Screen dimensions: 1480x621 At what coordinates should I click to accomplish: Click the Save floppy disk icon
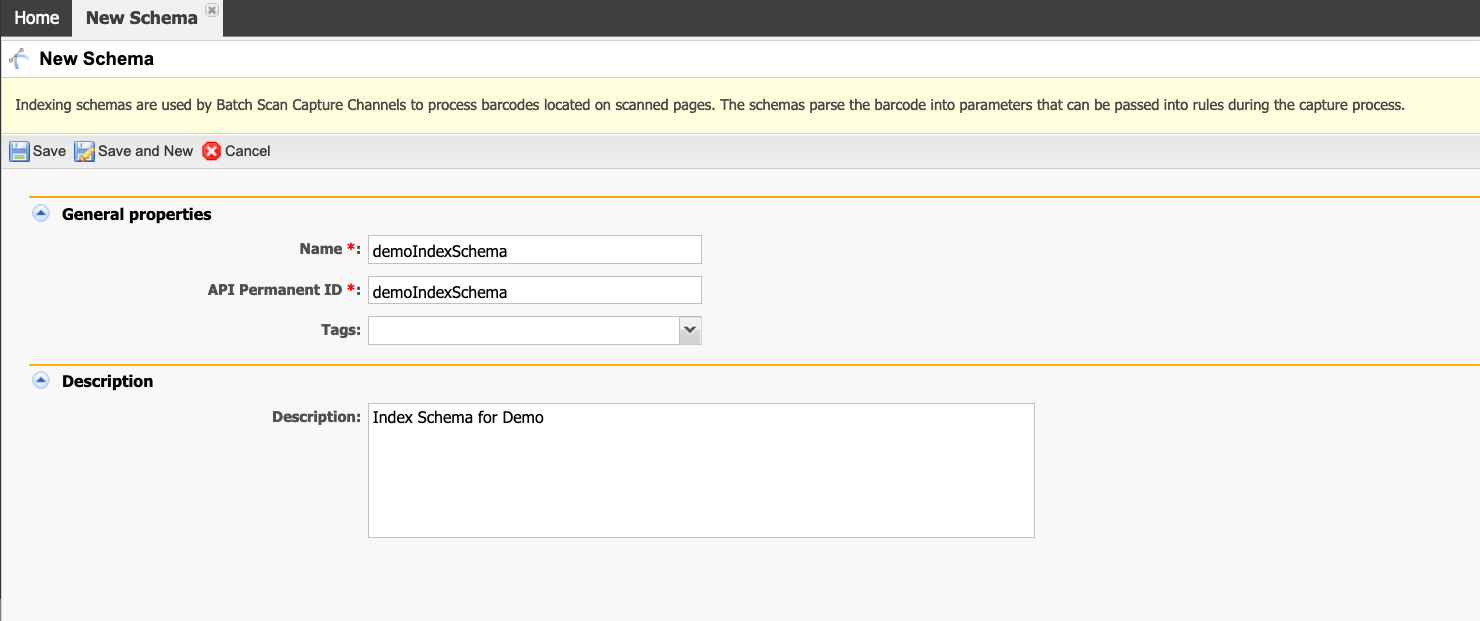coord(19,151)
